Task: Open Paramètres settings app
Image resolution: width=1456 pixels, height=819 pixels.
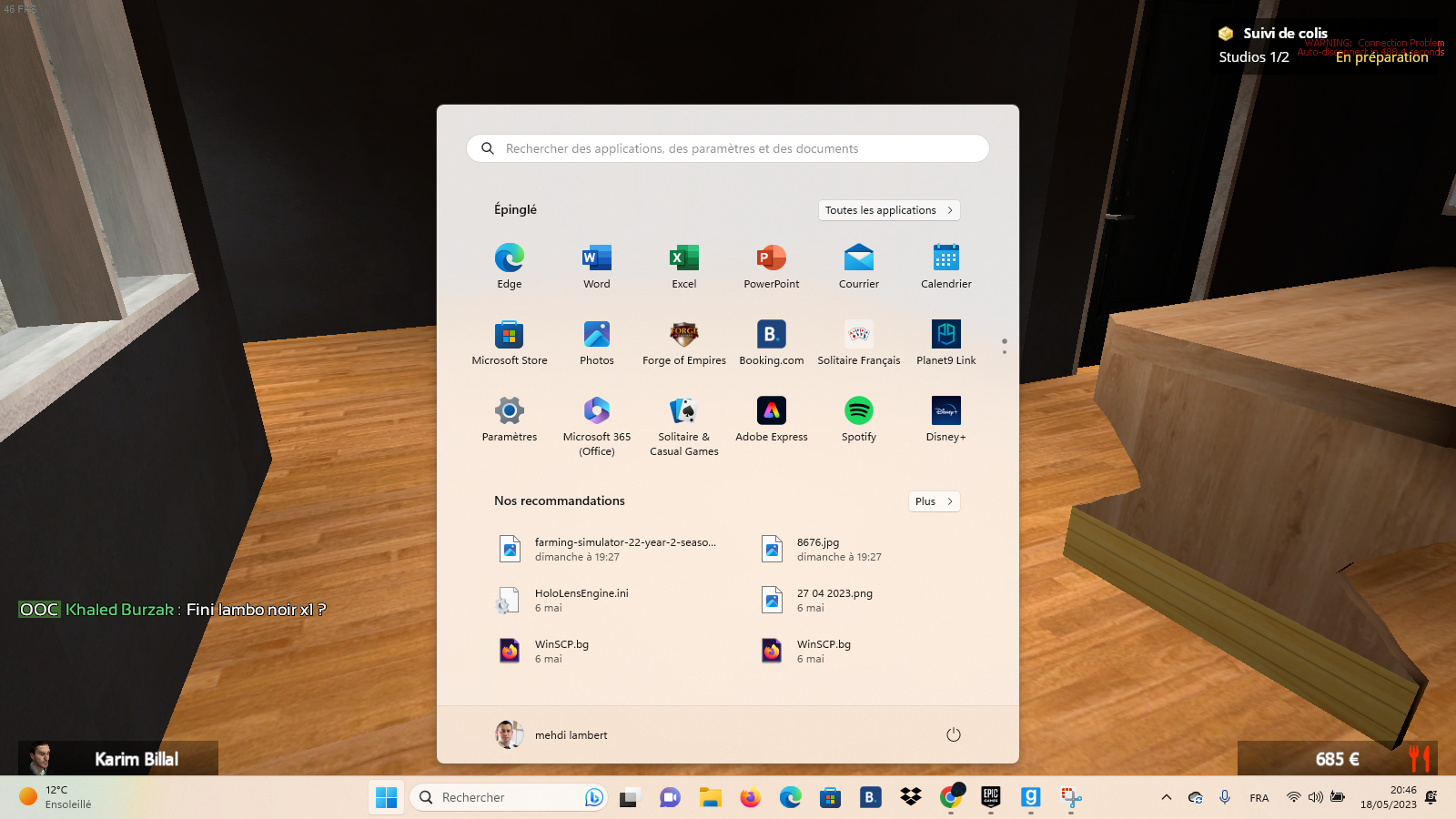Action: click(510, 412)
